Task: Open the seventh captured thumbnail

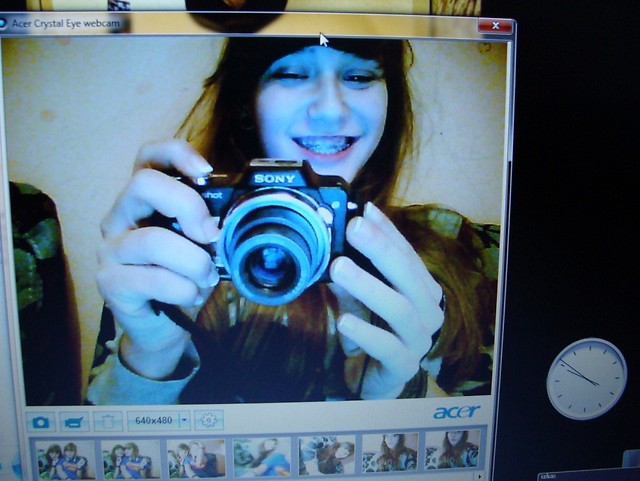Action: click(453, 450)
